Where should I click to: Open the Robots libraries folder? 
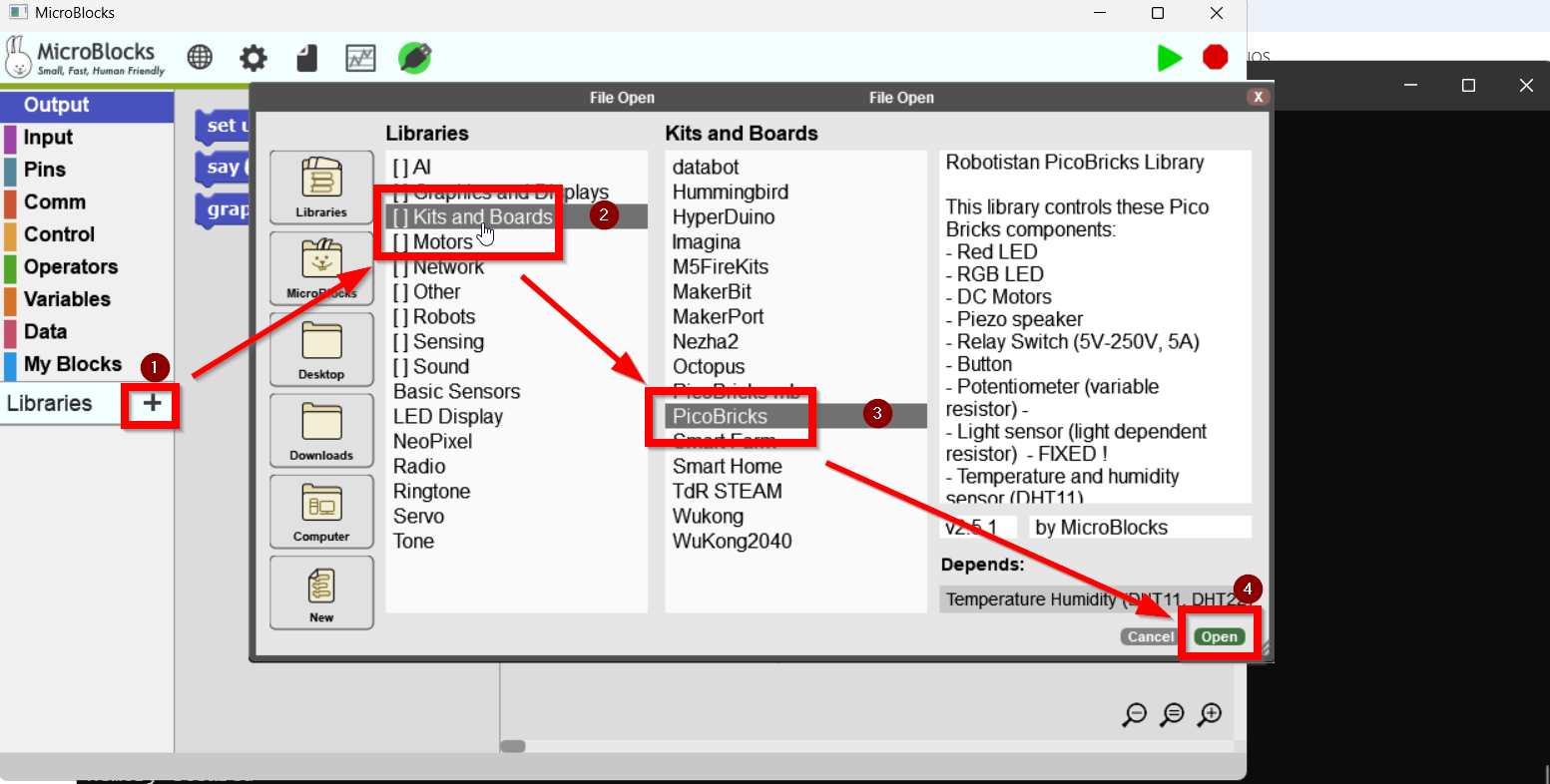click(x=517, y=317)
